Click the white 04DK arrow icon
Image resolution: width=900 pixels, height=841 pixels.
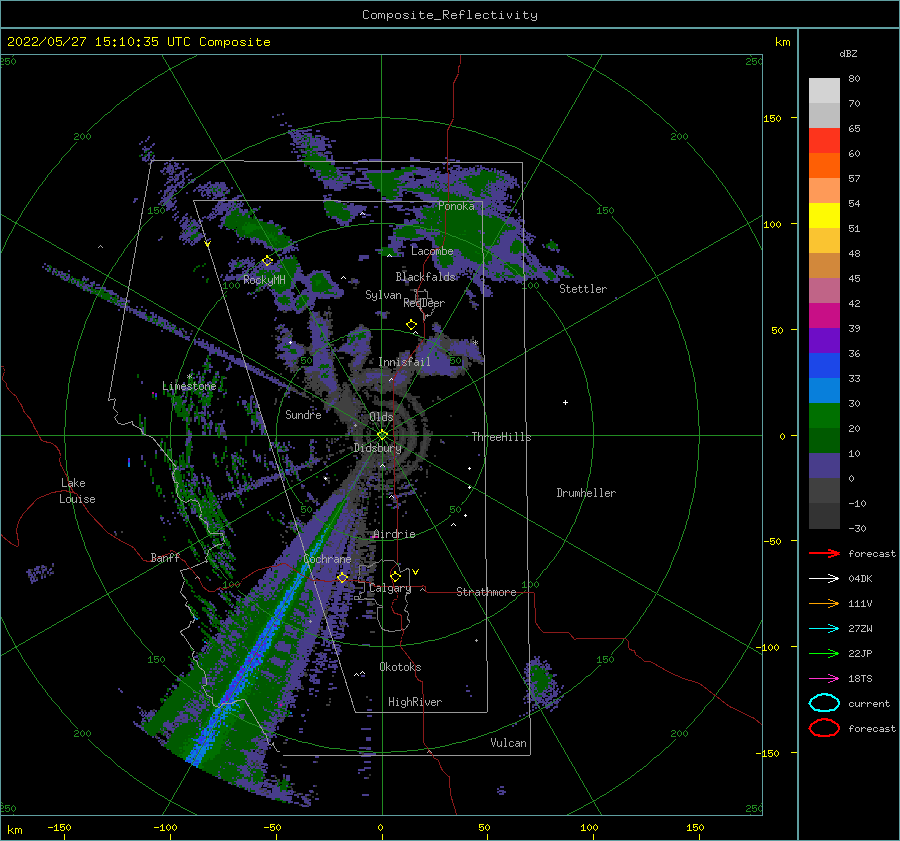(824, 579)
